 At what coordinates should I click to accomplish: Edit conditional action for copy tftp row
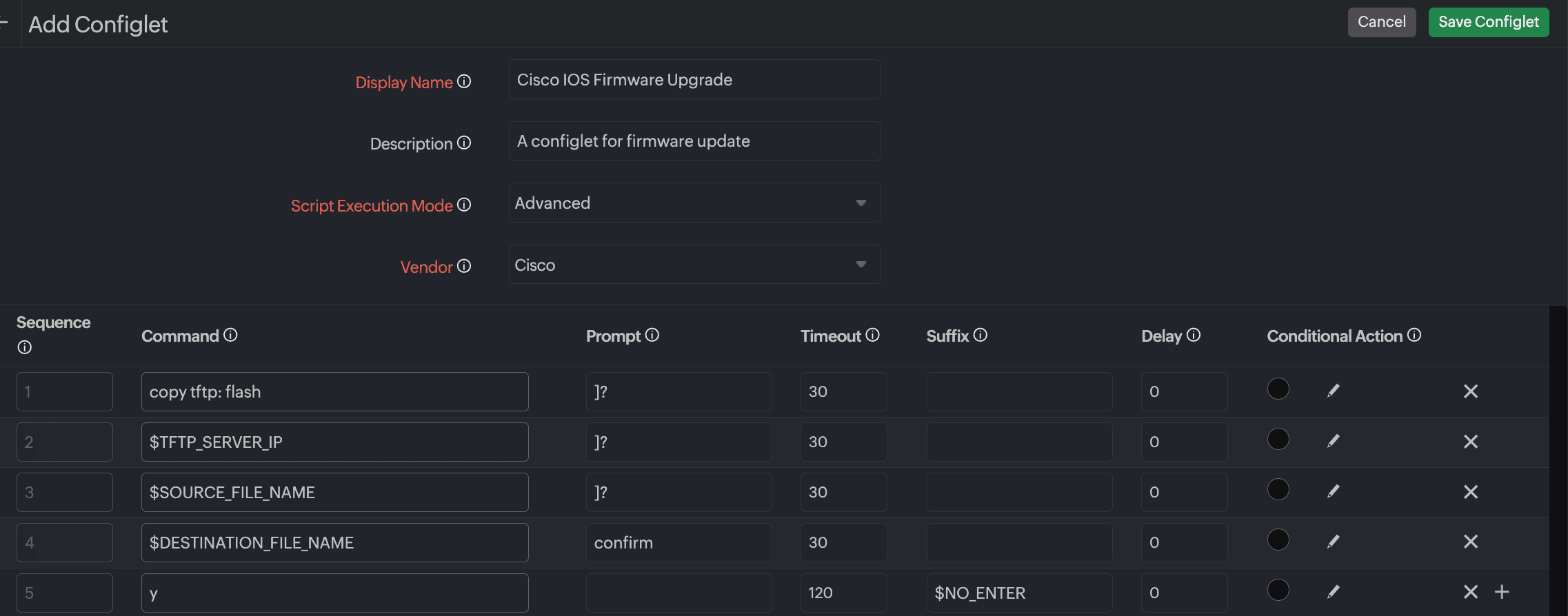pyautogui.click(x=1333, y=391)
